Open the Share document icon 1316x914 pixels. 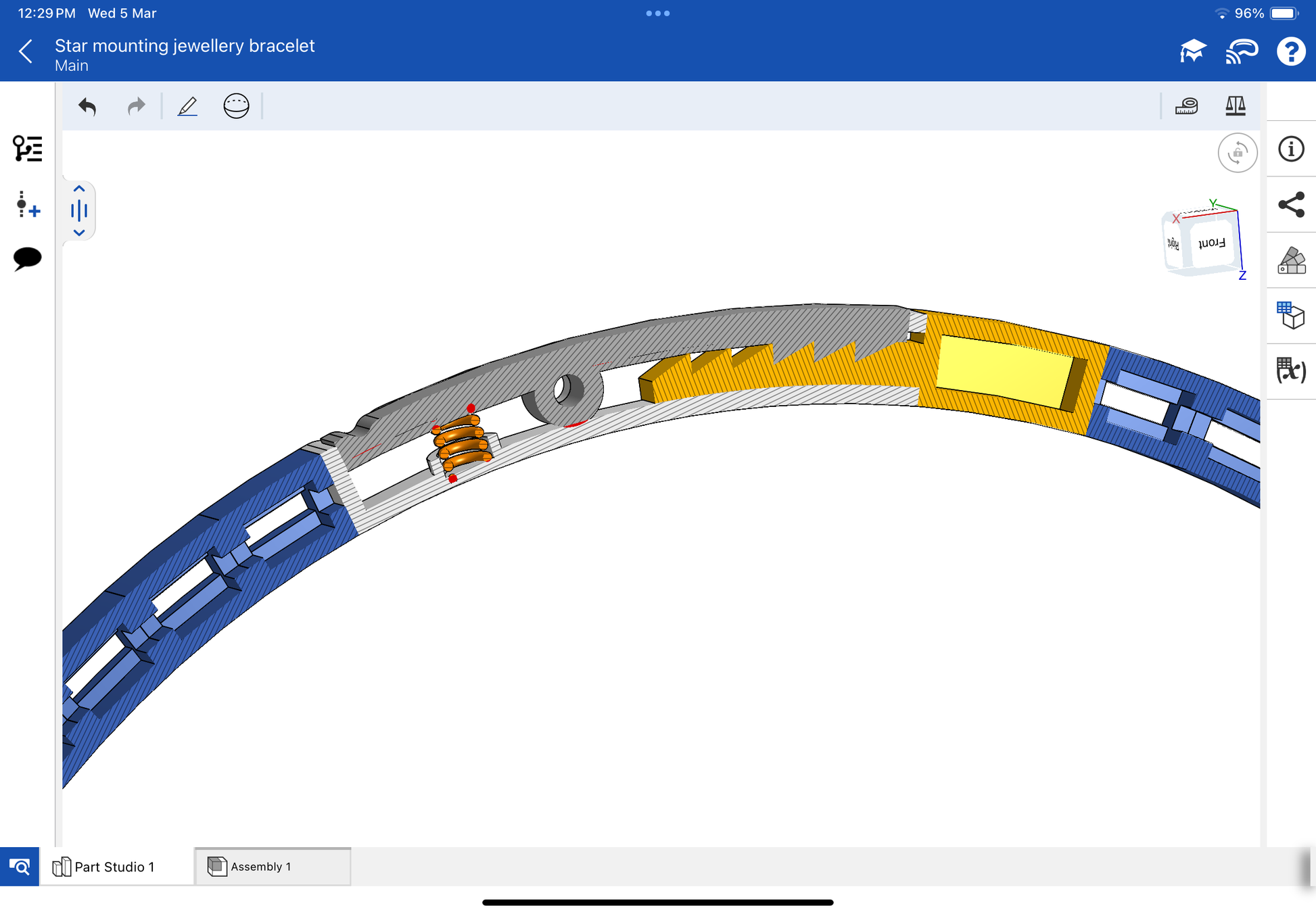1291,205
